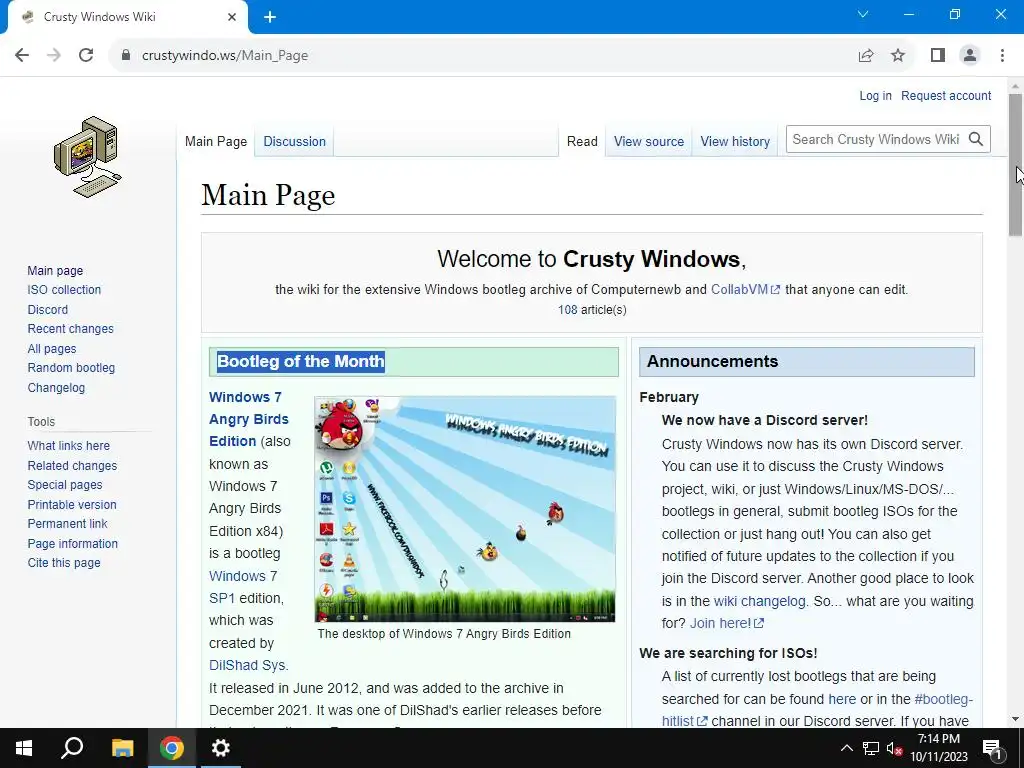Open File Explorer from taskbar
Viewport: 1024px width, 768px height.
(122, 748)
